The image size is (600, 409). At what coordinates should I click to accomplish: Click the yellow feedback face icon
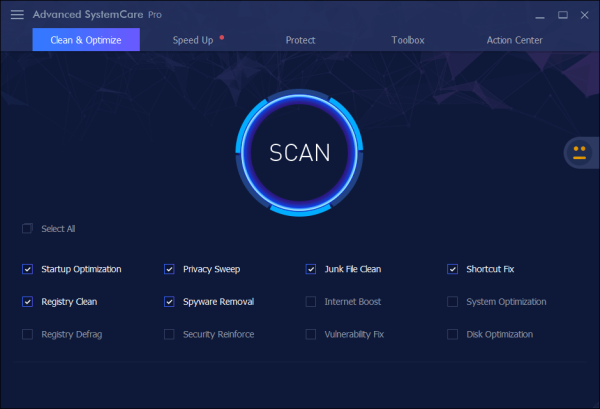click(x=579, y=153)
